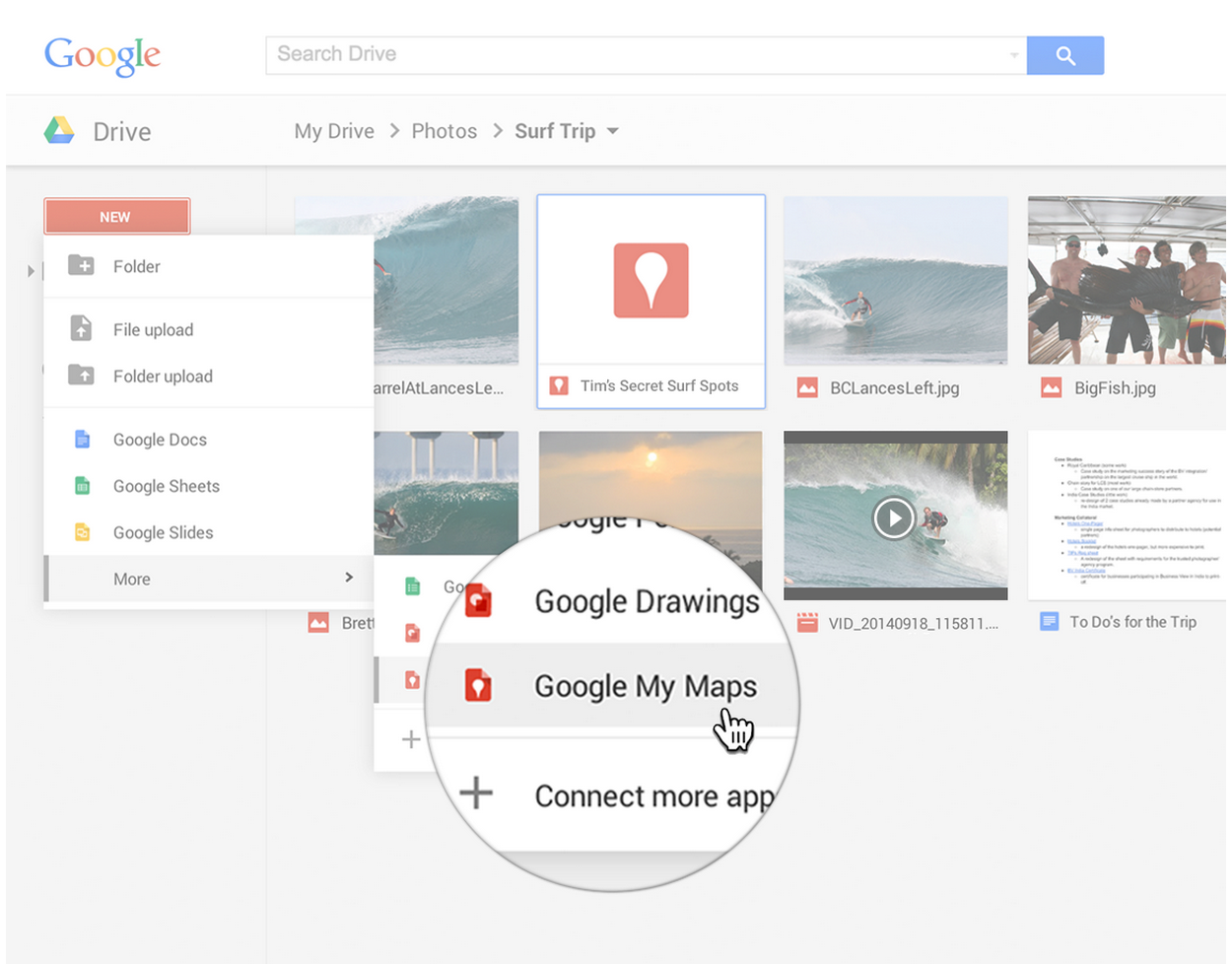Choose Google Sheets in the New menu
Viewport: 1232px width, 964px height.
(x=209, y=486)
